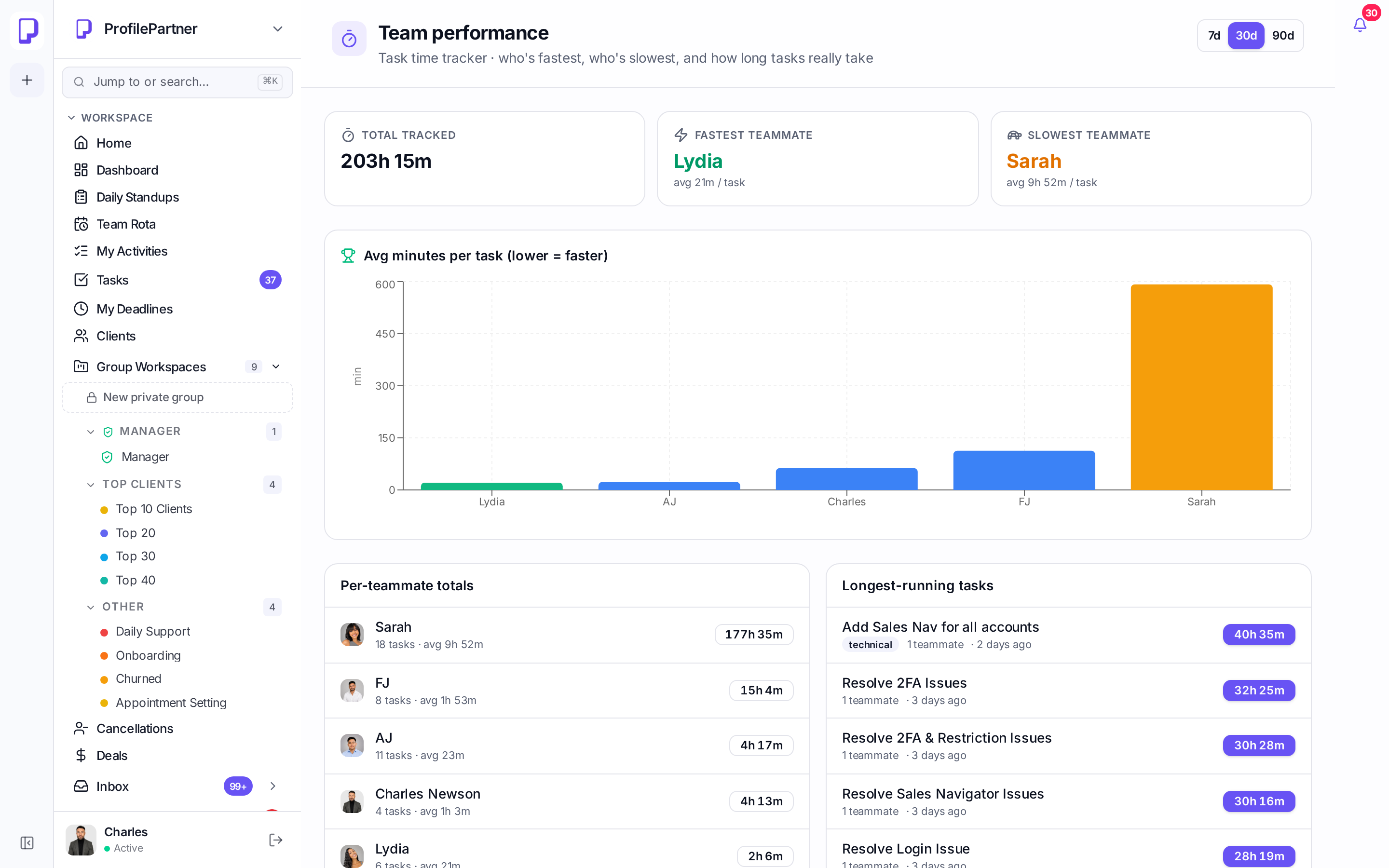Collapse the OTHER group
The image size is (1389, 868).
pos(91,607)
